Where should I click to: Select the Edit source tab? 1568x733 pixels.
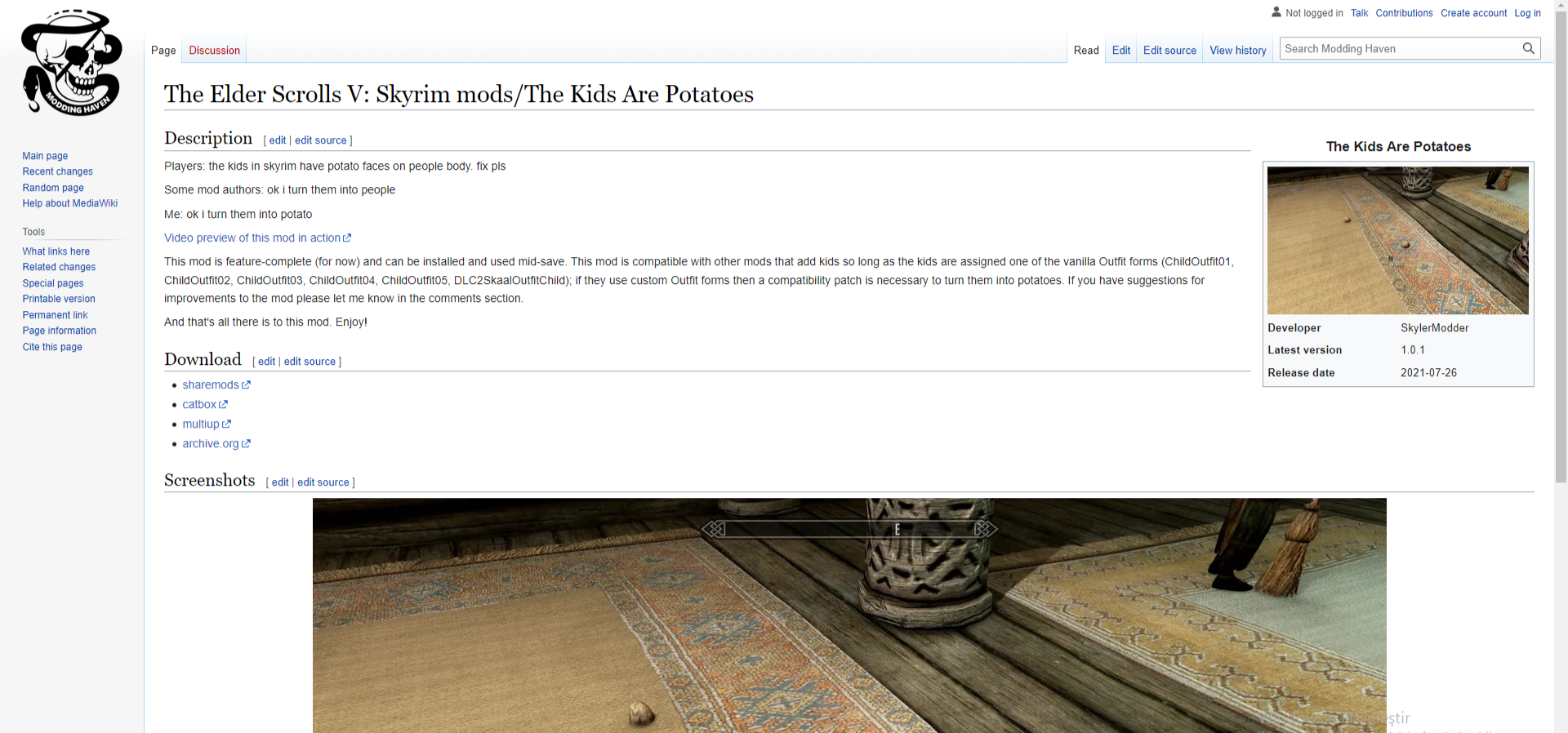point(1169,51)
